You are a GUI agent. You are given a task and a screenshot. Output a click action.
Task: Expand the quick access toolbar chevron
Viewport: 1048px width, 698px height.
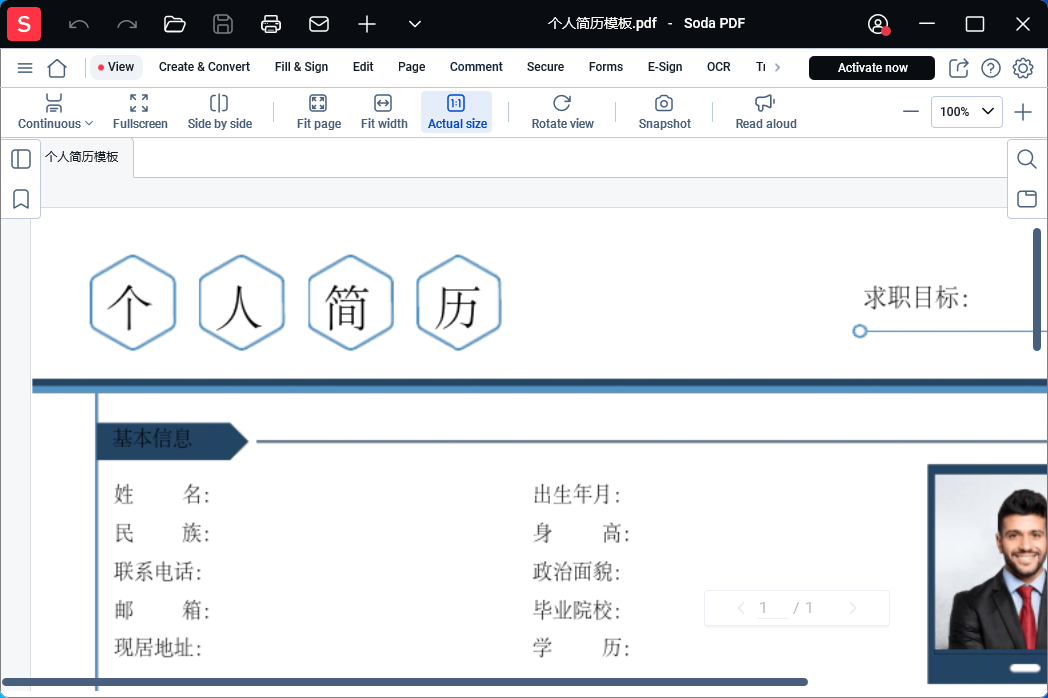coord(415,25)
